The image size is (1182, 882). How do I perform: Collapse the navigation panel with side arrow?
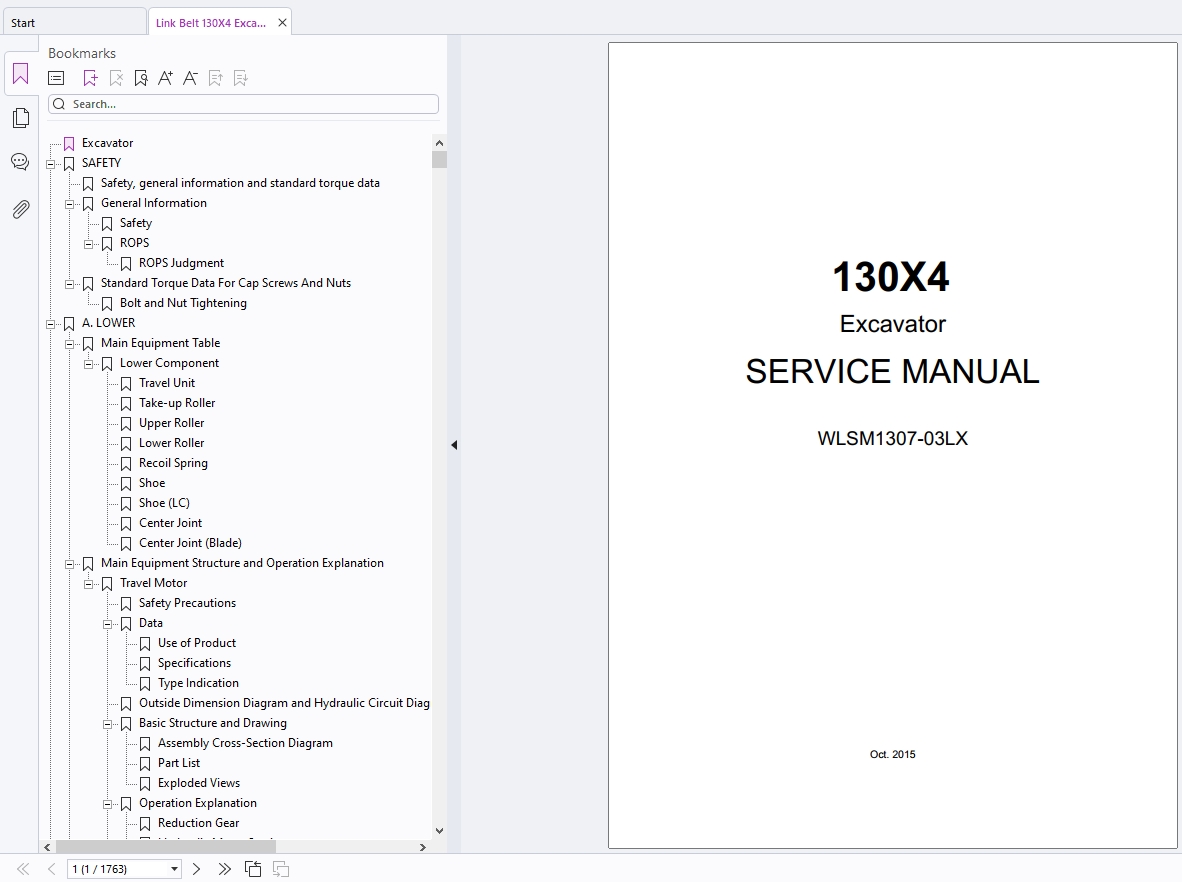(454, 445)
